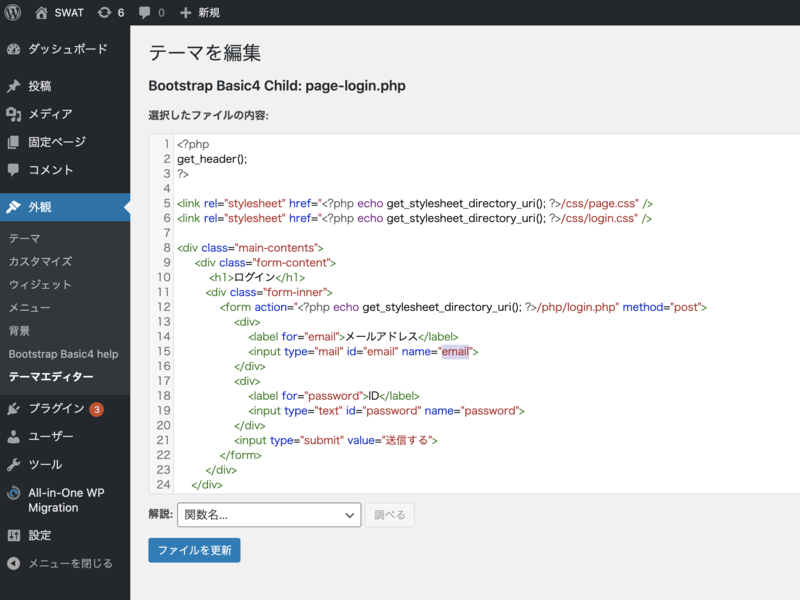Click the ユーザー icon in sidebar

[13, 436]
